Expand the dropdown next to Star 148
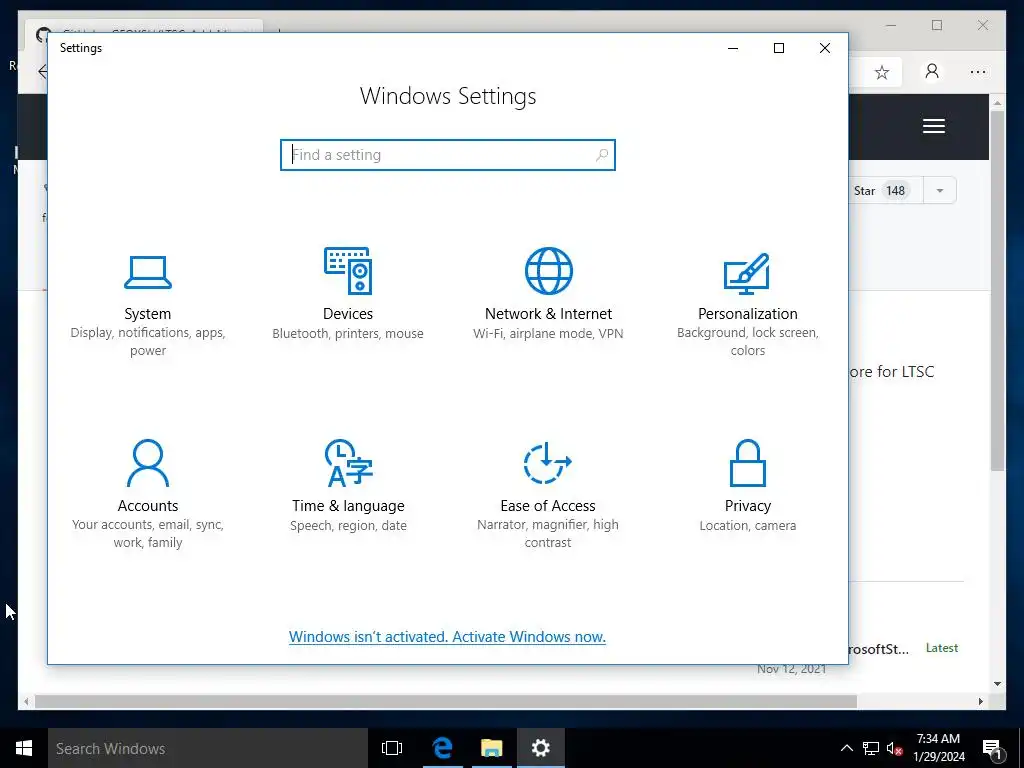1024x768 pixels. point(940,191)
